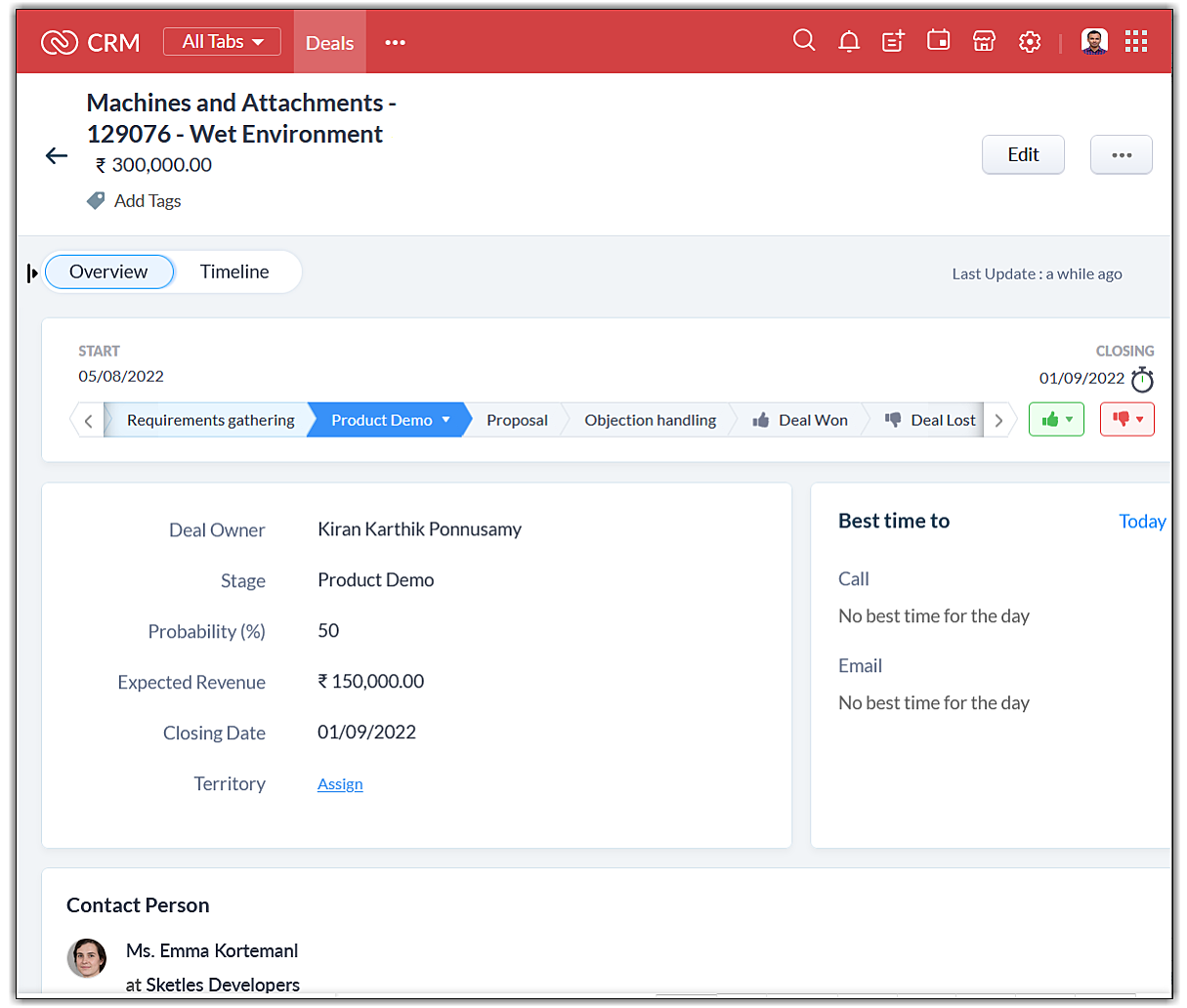Select the Proposal stage in pipeline
This screenshot has width=1187, height=1008.
[x=517, y=420]
